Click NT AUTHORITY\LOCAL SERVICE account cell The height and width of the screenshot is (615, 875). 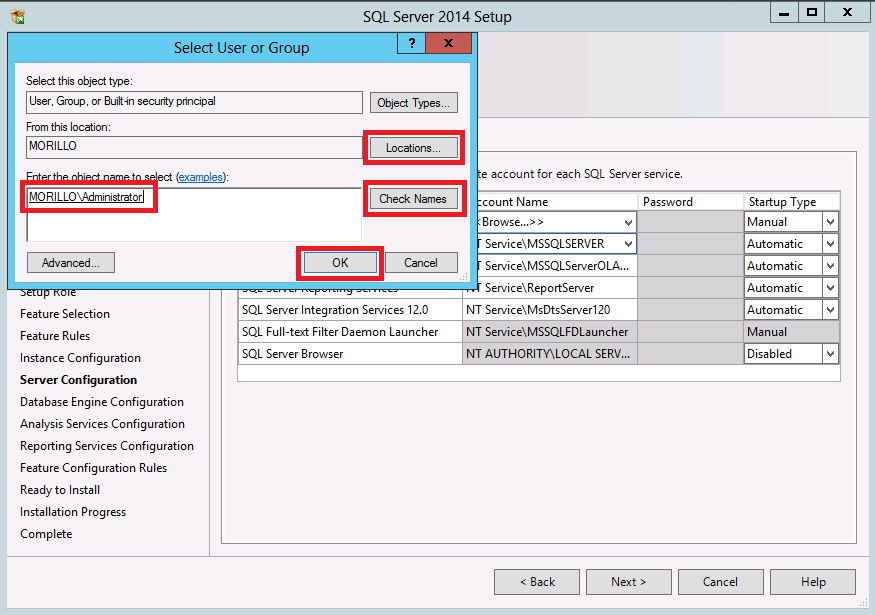tap(550, 354)
